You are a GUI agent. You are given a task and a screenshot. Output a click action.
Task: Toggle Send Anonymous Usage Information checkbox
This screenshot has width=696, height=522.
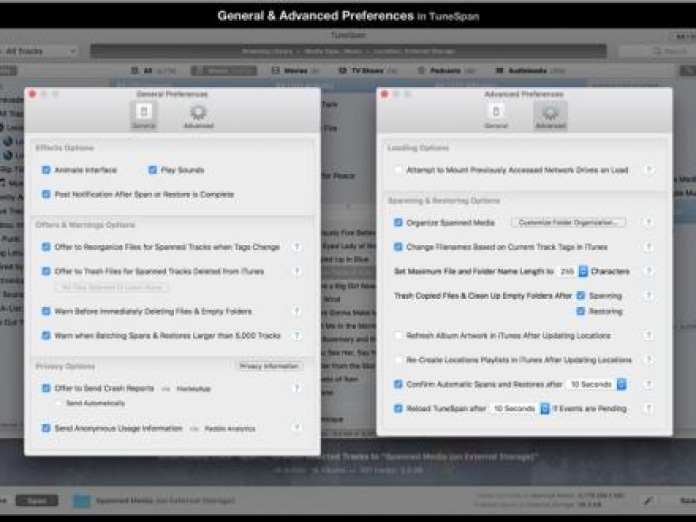click(x=46, y=428)
